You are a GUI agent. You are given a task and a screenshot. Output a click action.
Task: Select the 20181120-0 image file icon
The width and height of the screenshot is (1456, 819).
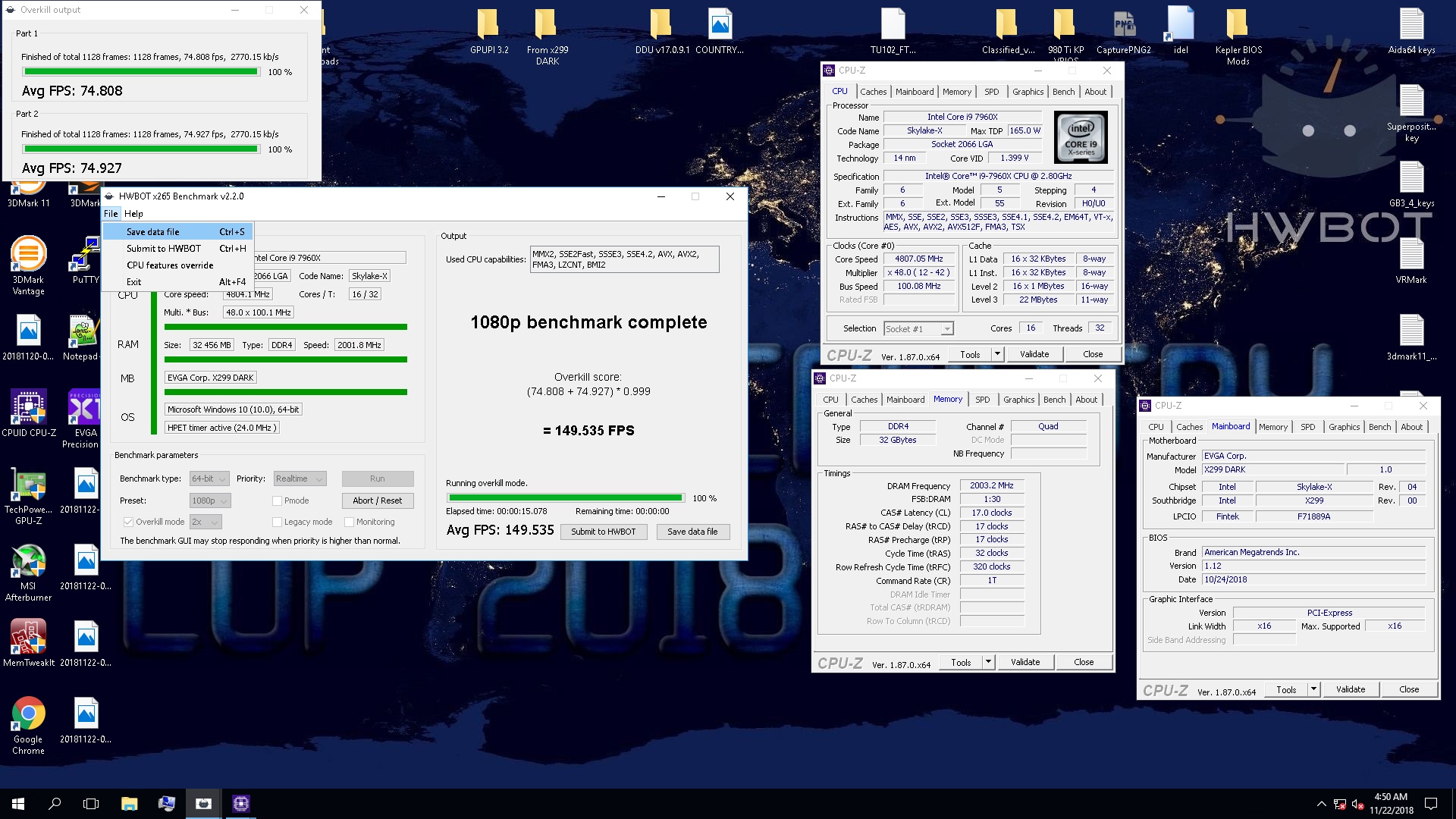(x=28, y=337)
